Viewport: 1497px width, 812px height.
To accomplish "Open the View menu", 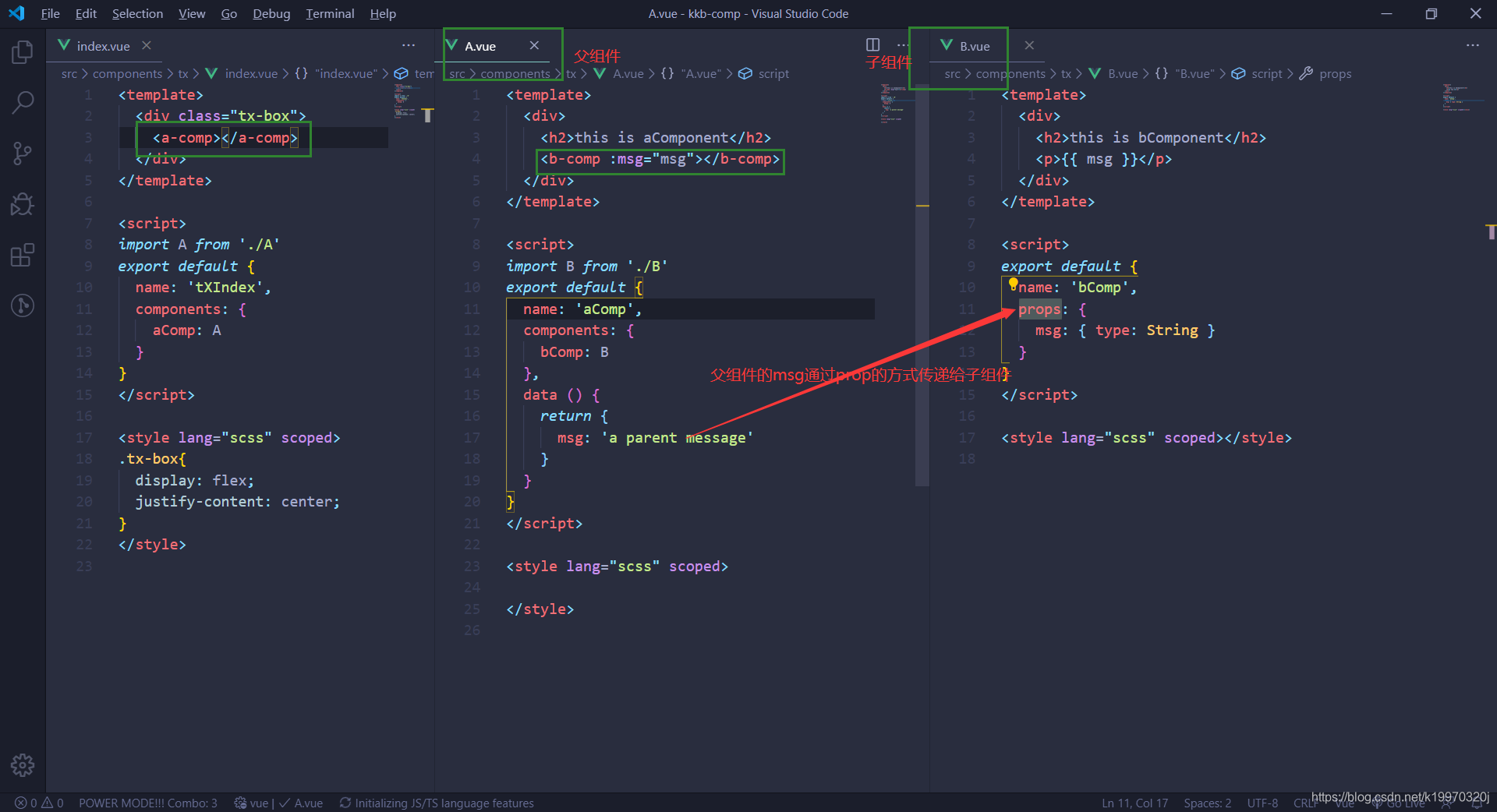I will [x=192, y=13].
